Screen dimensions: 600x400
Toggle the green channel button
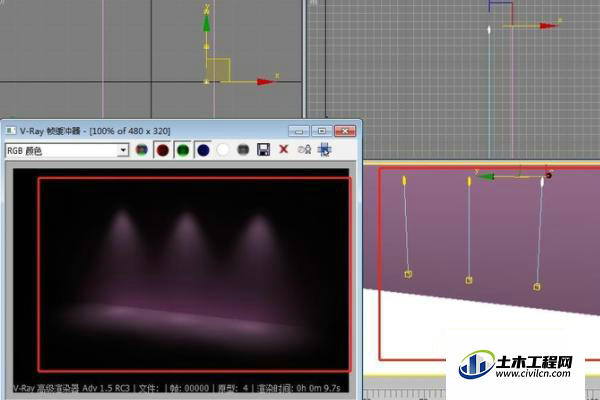pyautogui.click(x=183, y=150)
